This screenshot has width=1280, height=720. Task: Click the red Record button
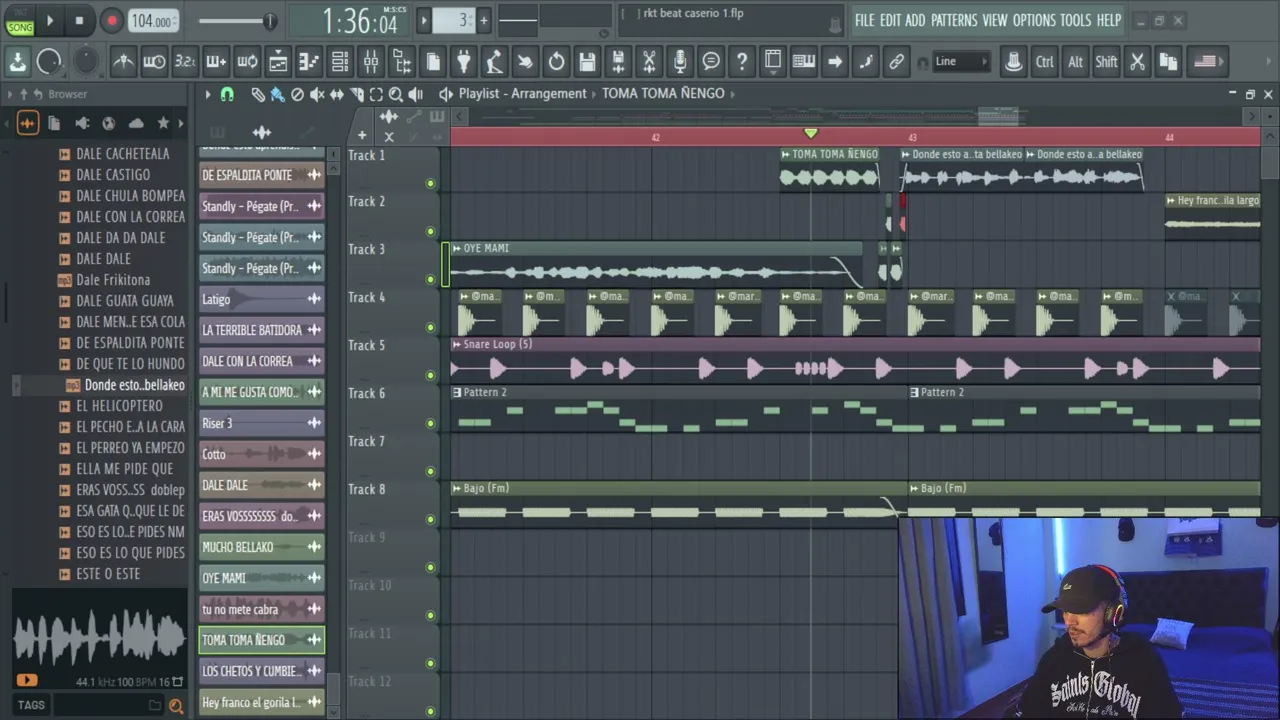pos(112,20)
